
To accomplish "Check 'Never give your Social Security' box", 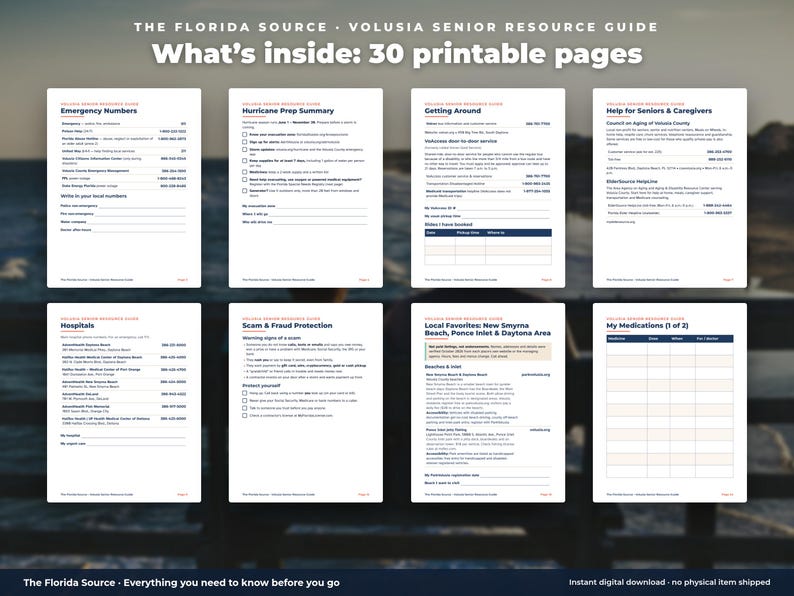I will pos(245,401).
